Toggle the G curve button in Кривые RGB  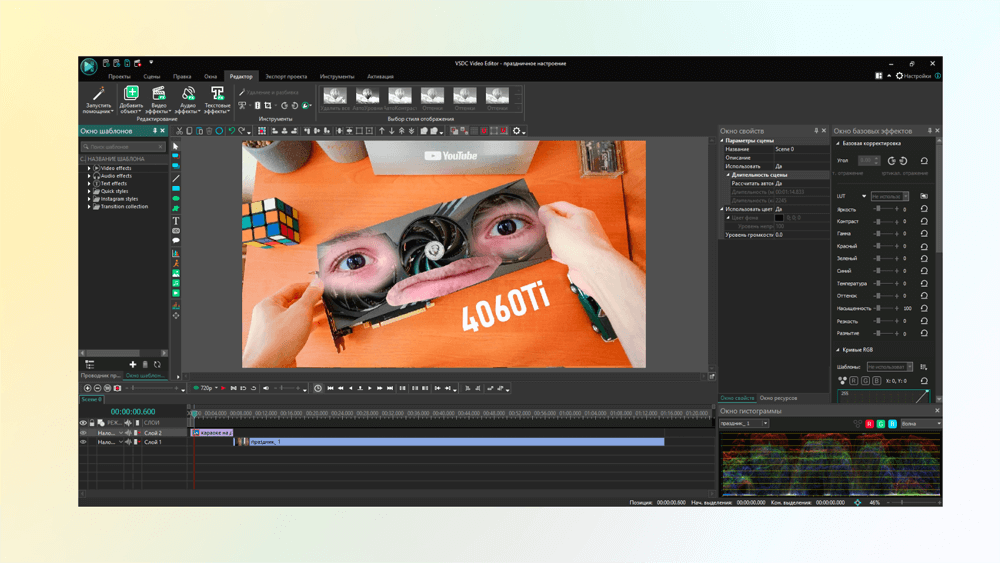[x=865, y=381]
